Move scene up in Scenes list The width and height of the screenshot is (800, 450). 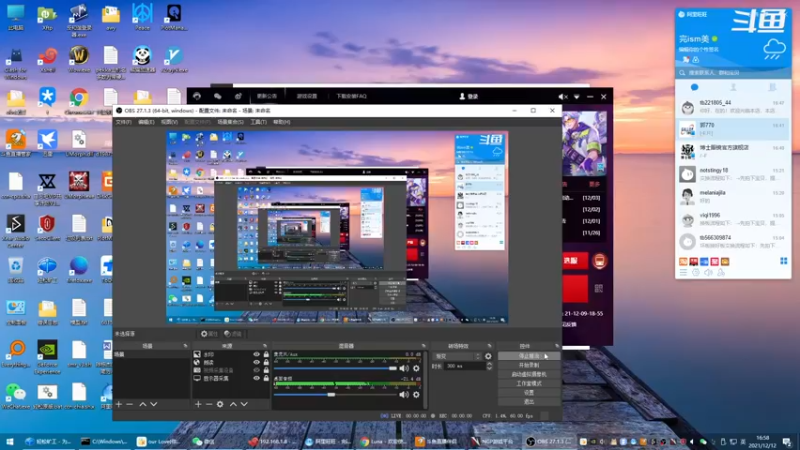pos(143,404)
